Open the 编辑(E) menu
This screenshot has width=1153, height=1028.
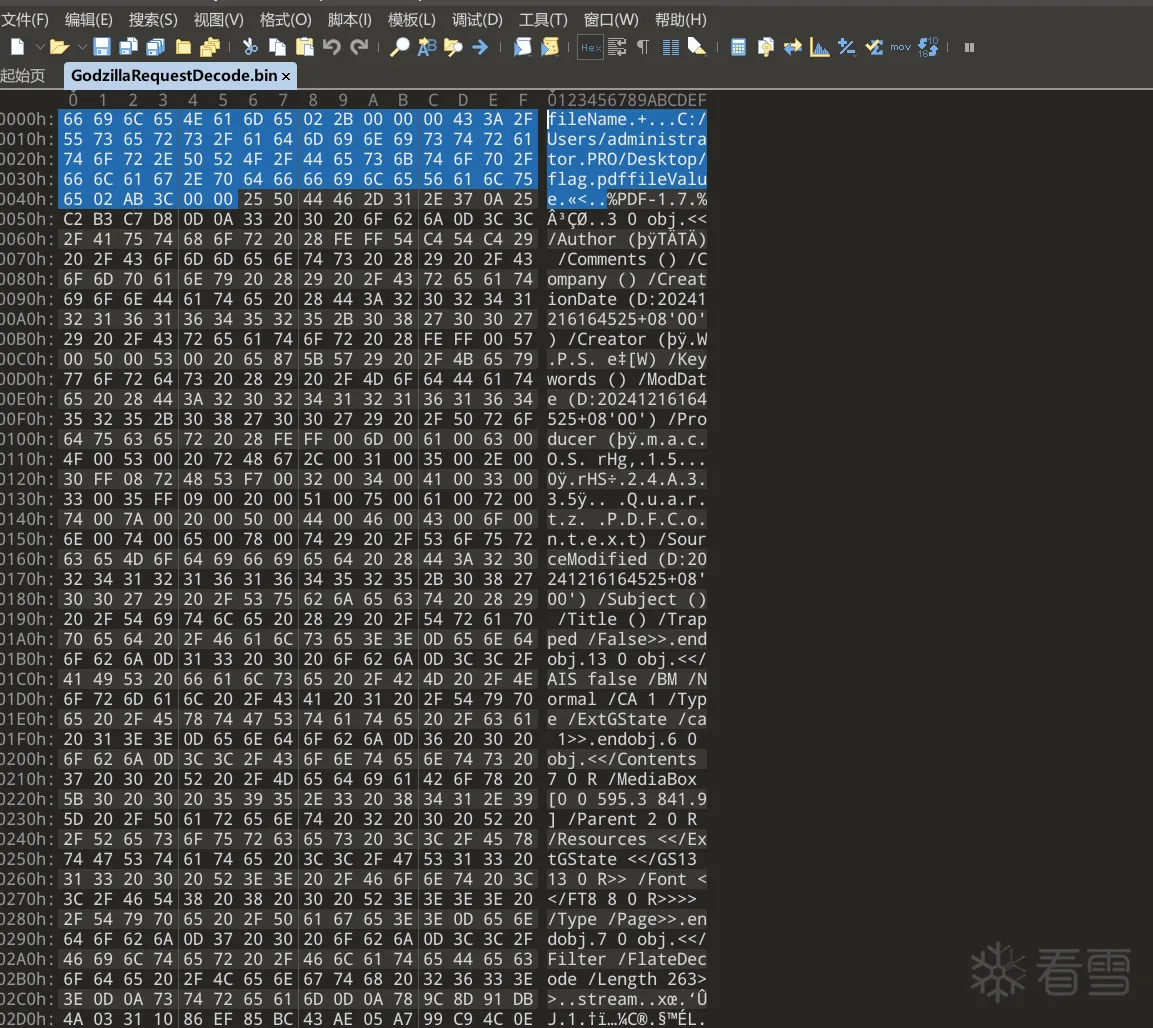click(88, 20)
